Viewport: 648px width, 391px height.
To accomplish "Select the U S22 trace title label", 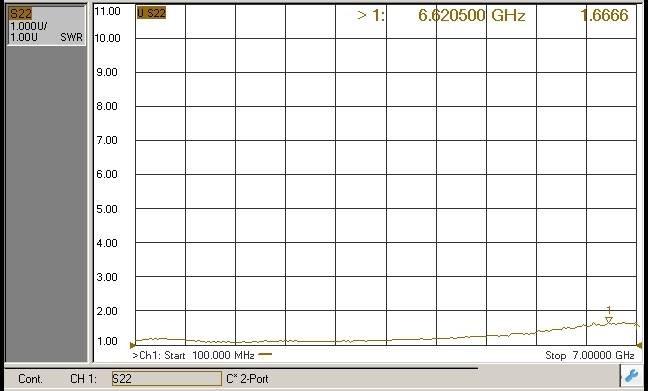I will (x=151, y=13).
